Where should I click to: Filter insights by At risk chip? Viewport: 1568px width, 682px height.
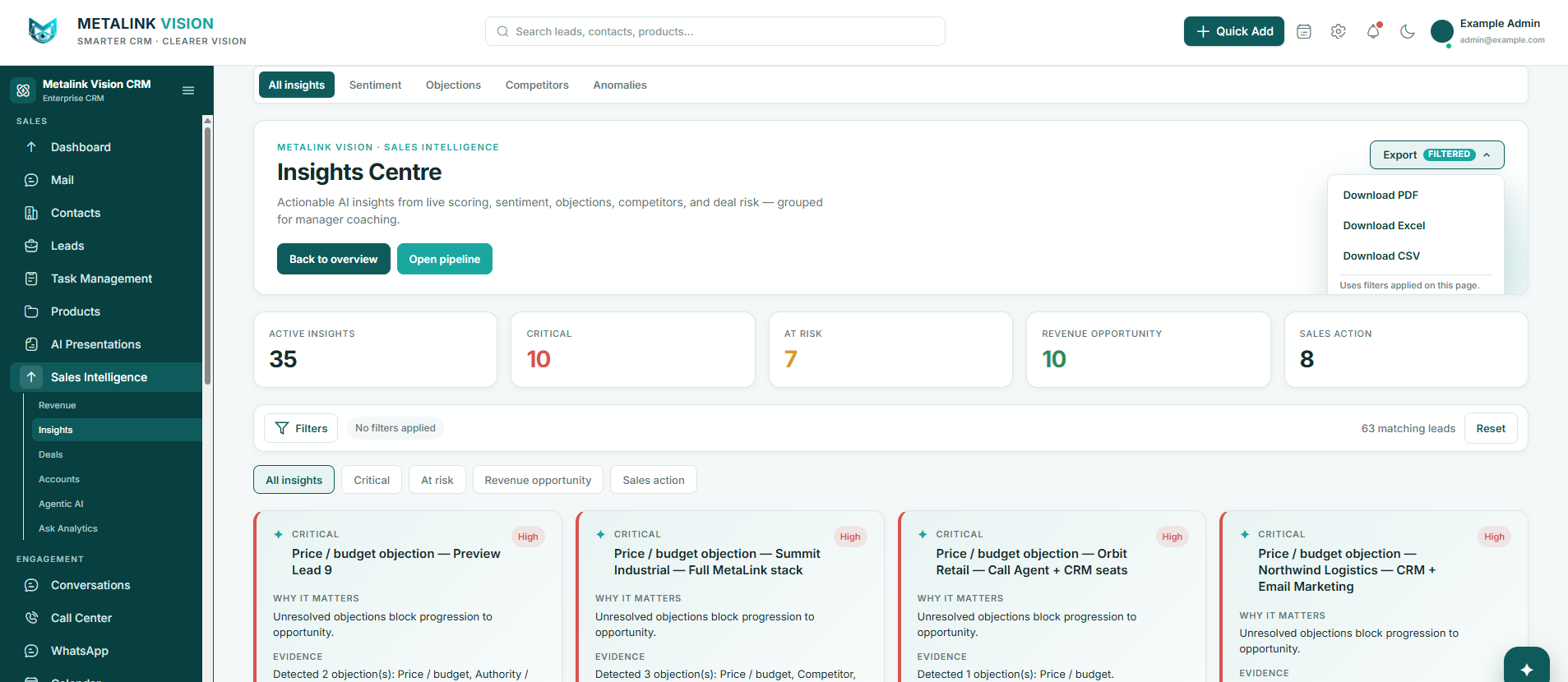pos(437,480)
